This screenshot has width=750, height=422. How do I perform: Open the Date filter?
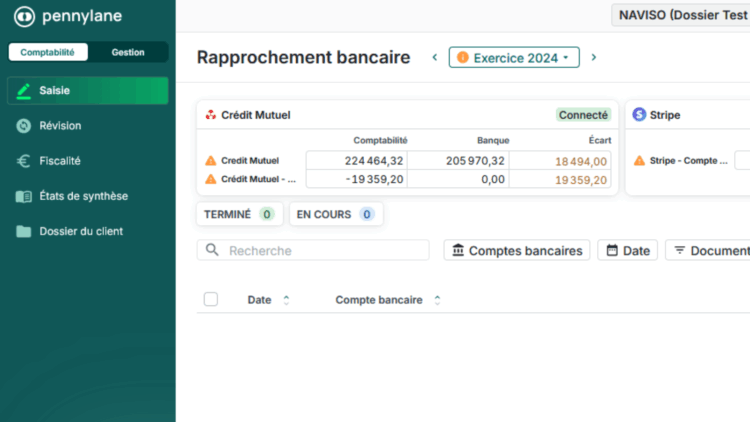click(627, 251)
